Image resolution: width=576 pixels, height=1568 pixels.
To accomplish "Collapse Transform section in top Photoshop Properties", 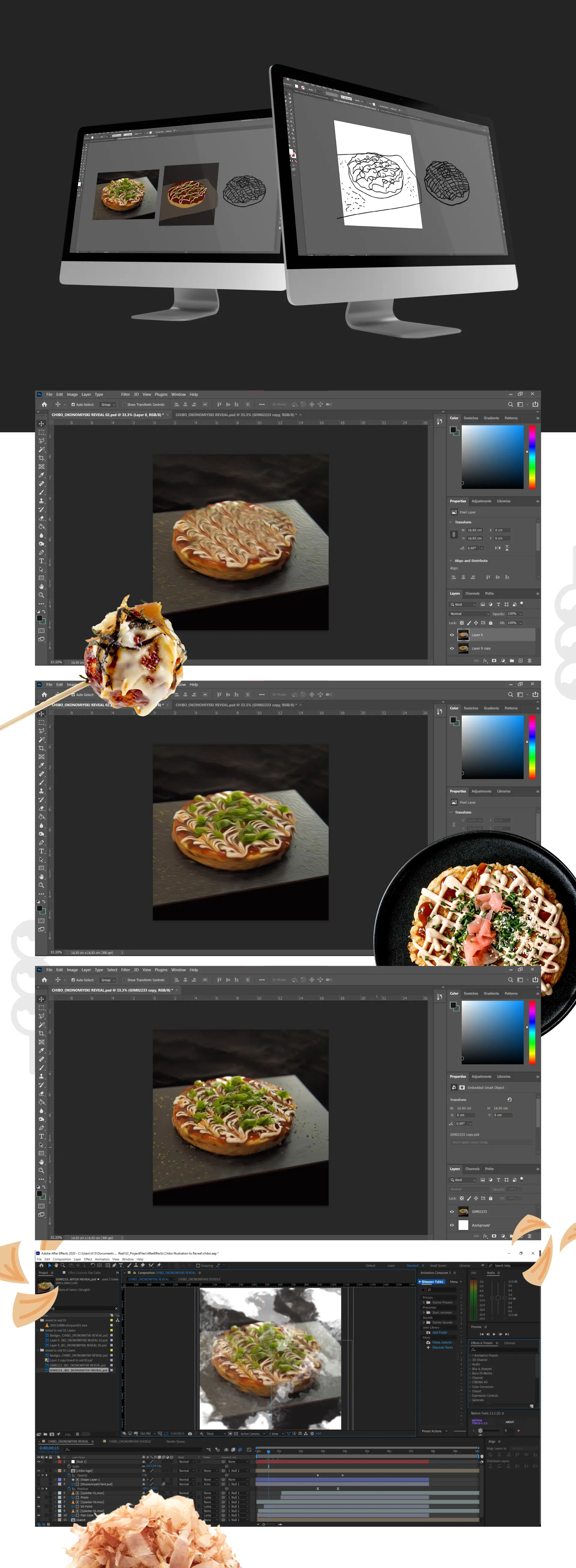I will tap(451, 522).
